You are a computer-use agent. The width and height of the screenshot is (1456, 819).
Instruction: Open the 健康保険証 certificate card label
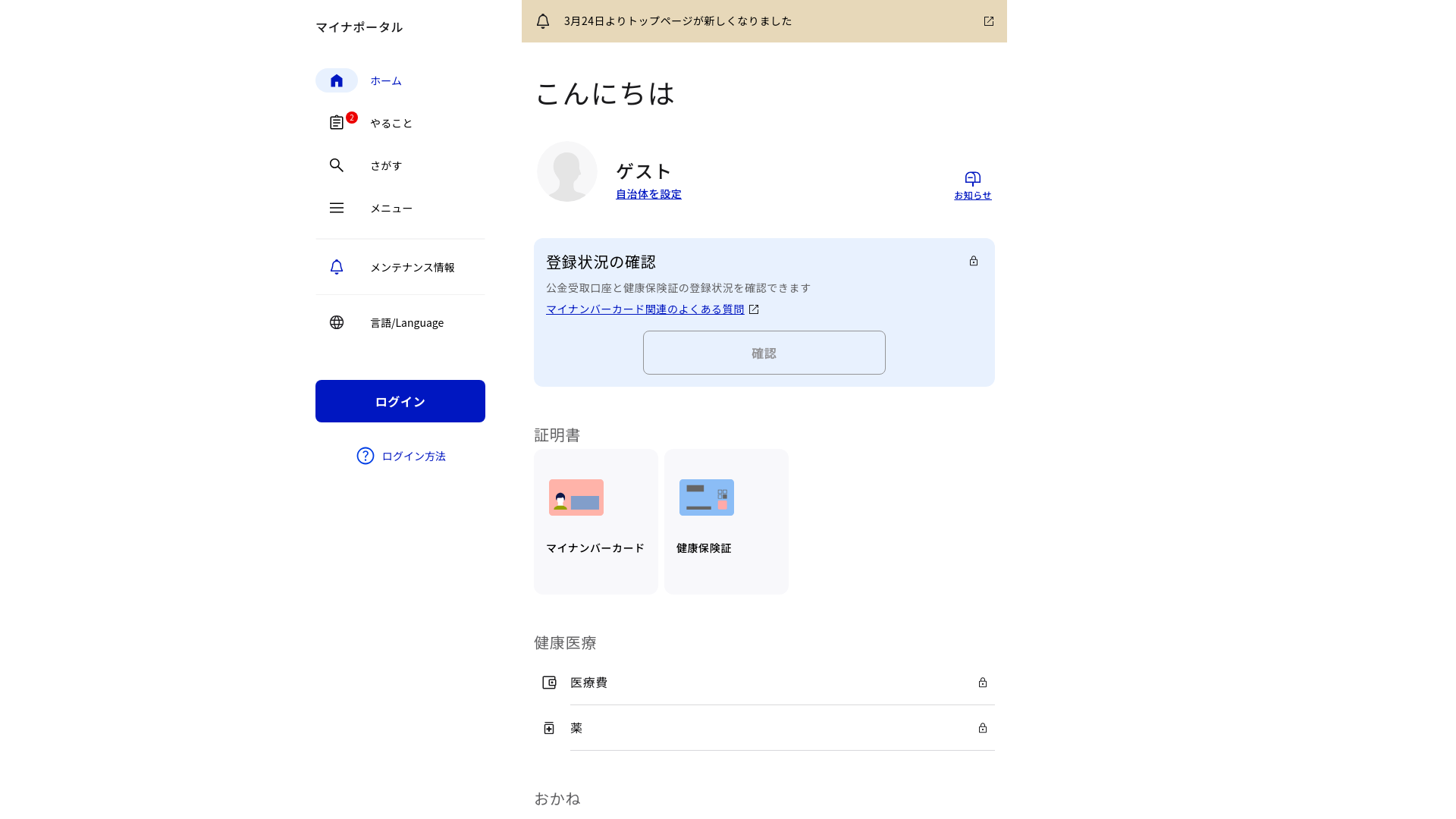(x=704, y=548)
